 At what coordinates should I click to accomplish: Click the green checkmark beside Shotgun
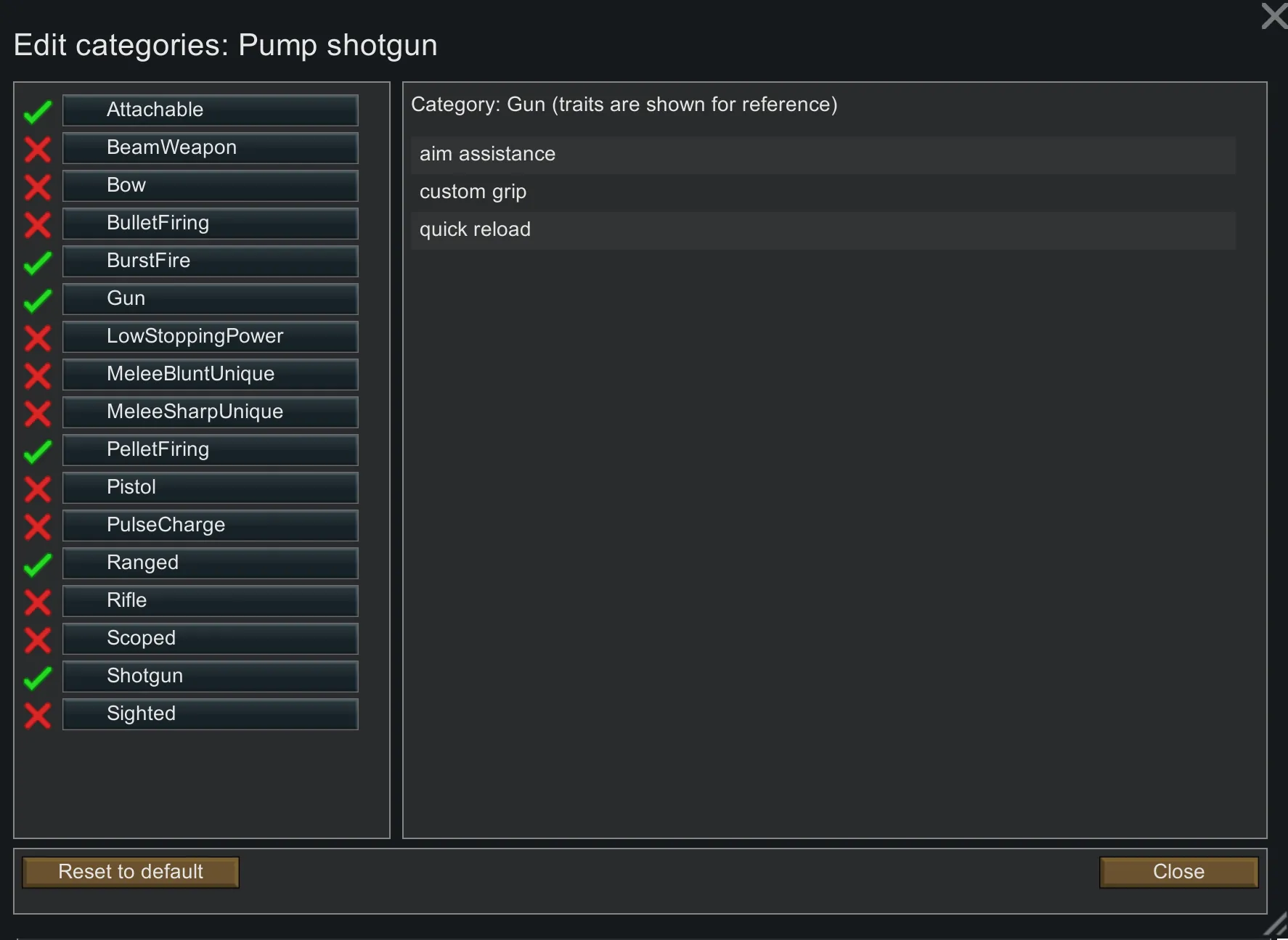point(38,677)
